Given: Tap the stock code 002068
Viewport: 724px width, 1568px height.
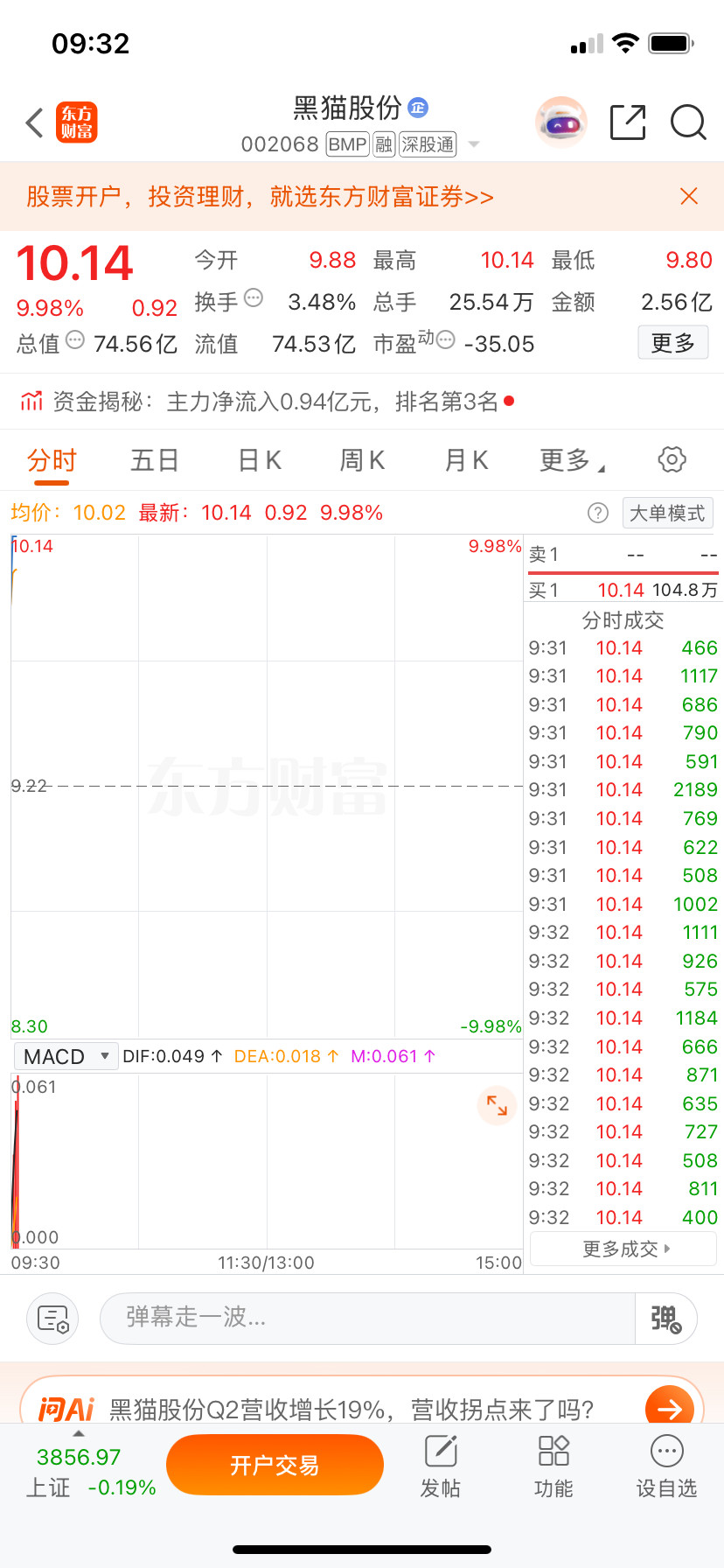Looking at the screenshot, I should pyautogui.click(x=280, y=144).
